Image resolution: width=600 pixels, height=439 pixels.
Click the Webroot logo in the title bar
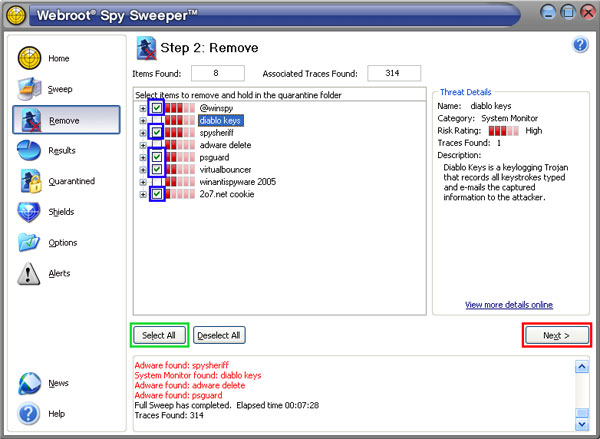tap(15, 15)
